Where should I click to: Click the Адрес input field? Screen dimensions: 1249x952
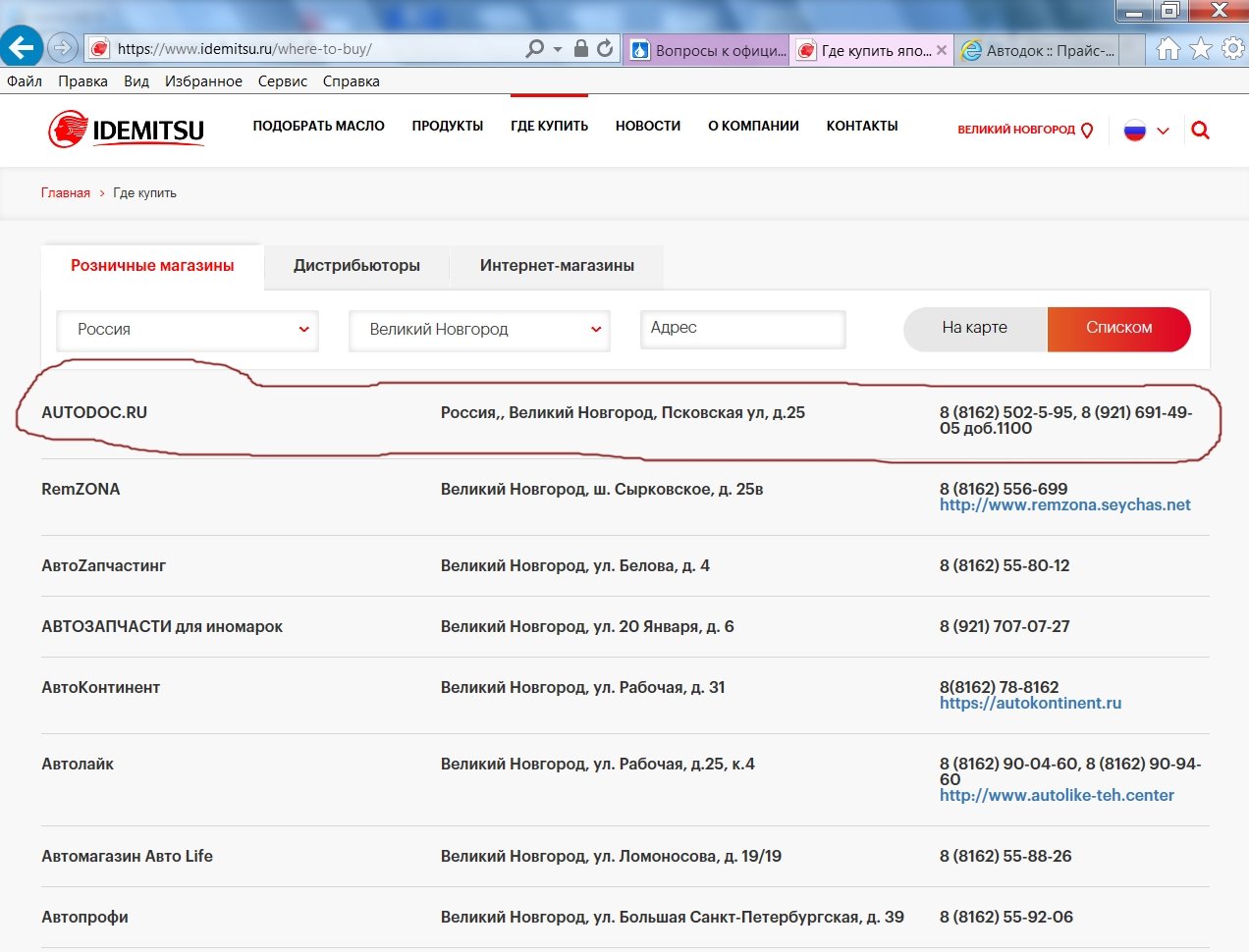coord(742,329)
